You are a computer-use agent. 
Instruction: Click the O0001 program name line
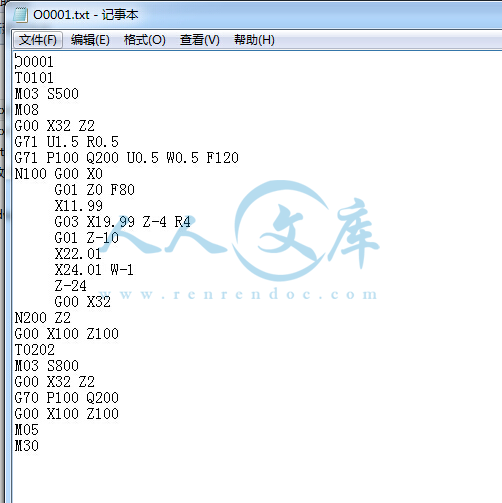click(x=34, y=62)
